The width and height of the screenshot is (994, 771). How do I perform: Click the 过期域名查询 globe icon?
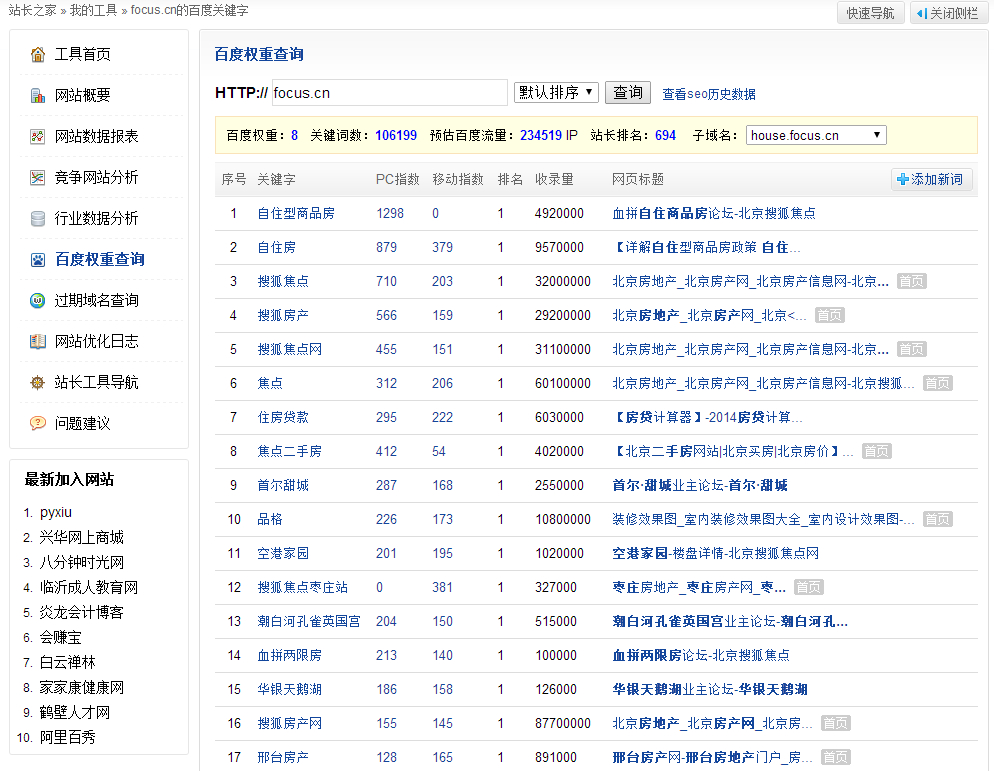pos(38,301)
